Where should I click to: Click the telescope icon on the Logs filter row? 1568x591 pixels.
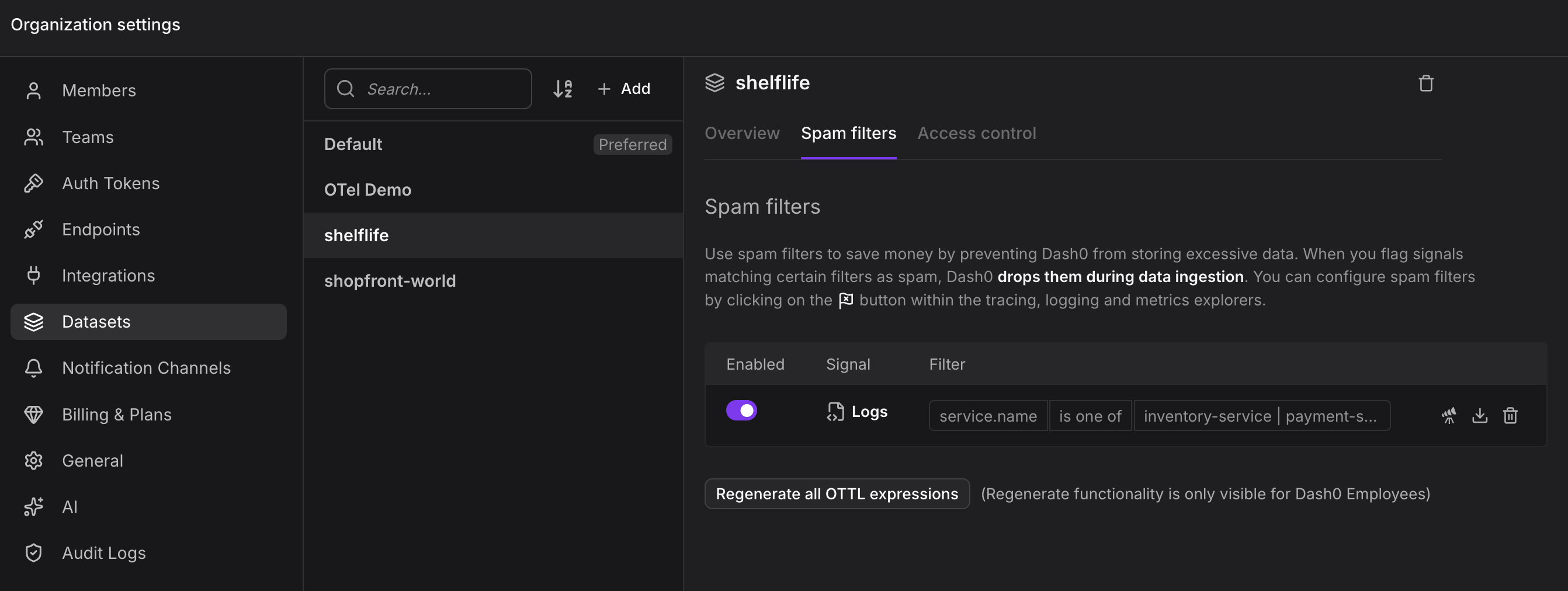pyautogui.click(x=1449, y=415)
